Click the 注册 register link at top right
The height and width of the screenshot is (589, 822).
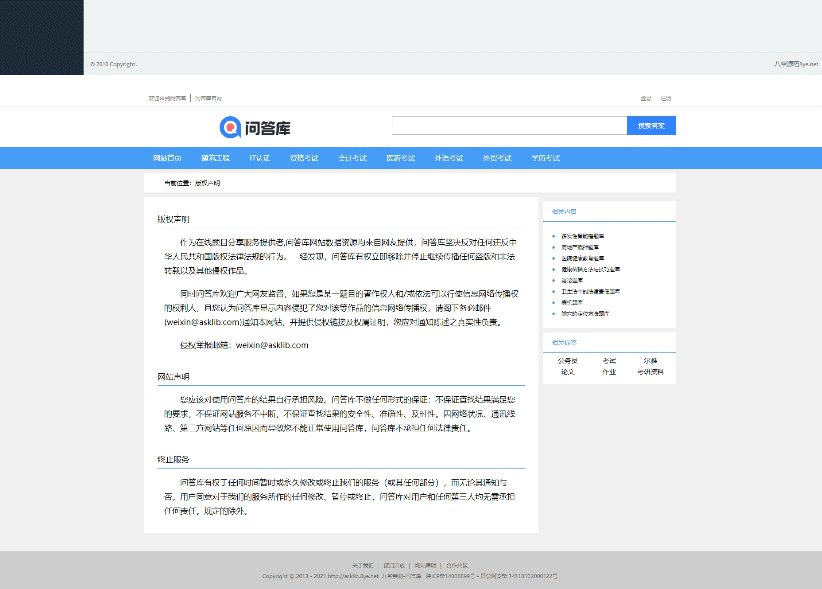[666, 99]
